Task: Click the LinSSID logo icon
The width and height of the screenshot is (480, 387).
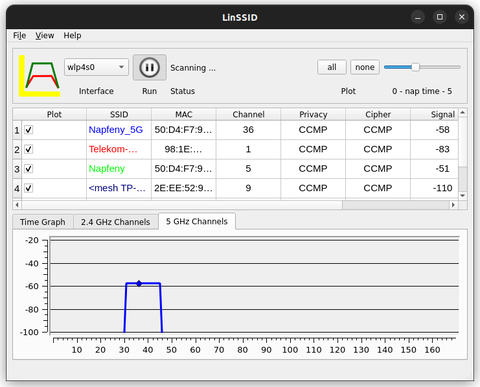Action: [x=40, y=76]
